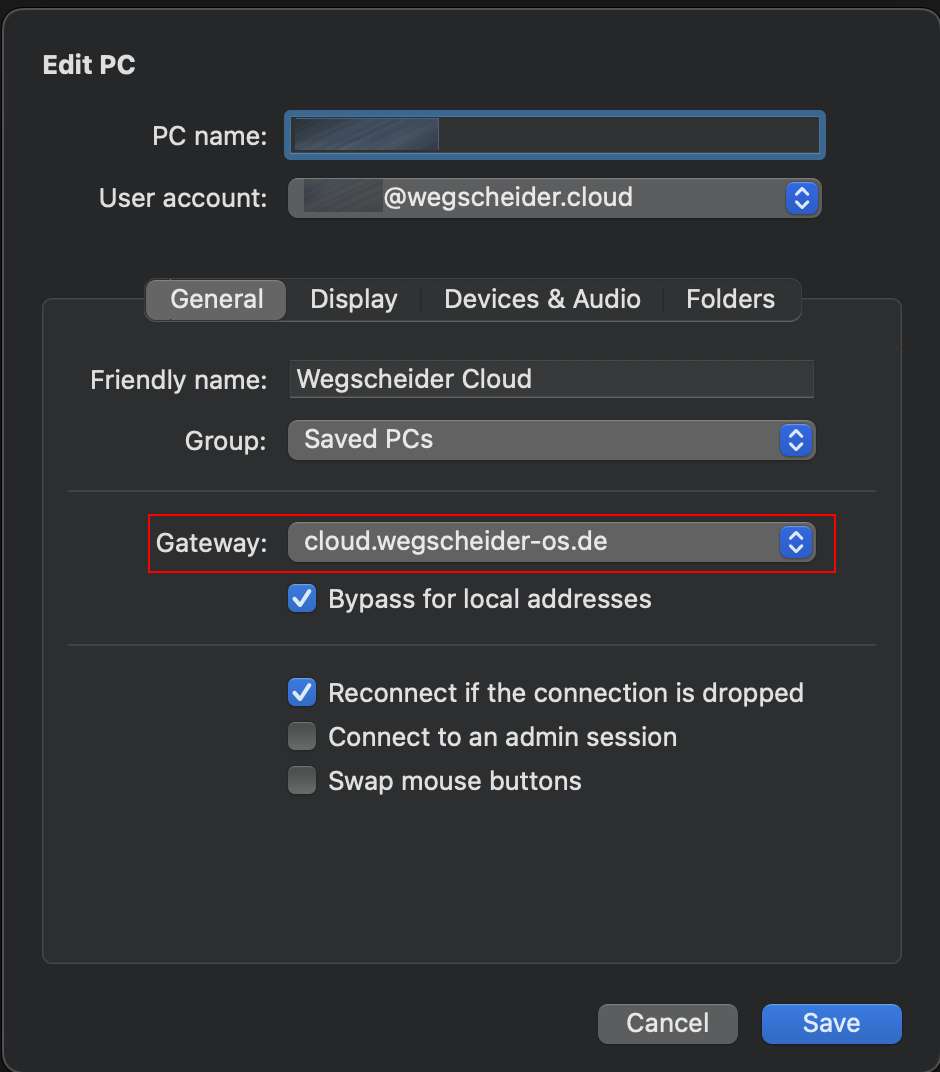
Task: Open the Saved PCs group dropdown
Action: pos(552,440)
